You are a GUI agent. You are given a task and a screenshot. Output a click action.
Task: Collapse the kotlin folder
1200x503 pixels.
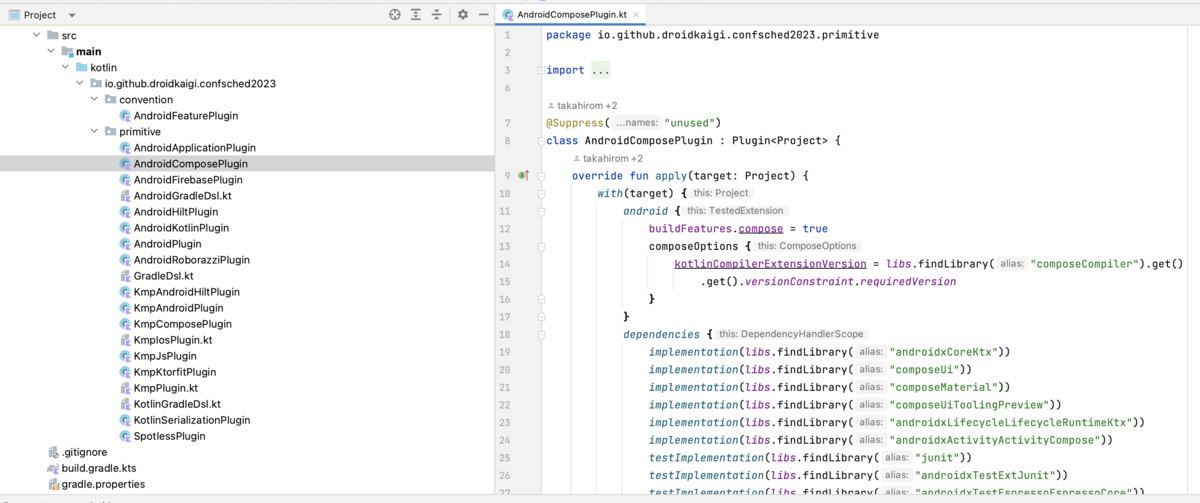coord(66,67)
